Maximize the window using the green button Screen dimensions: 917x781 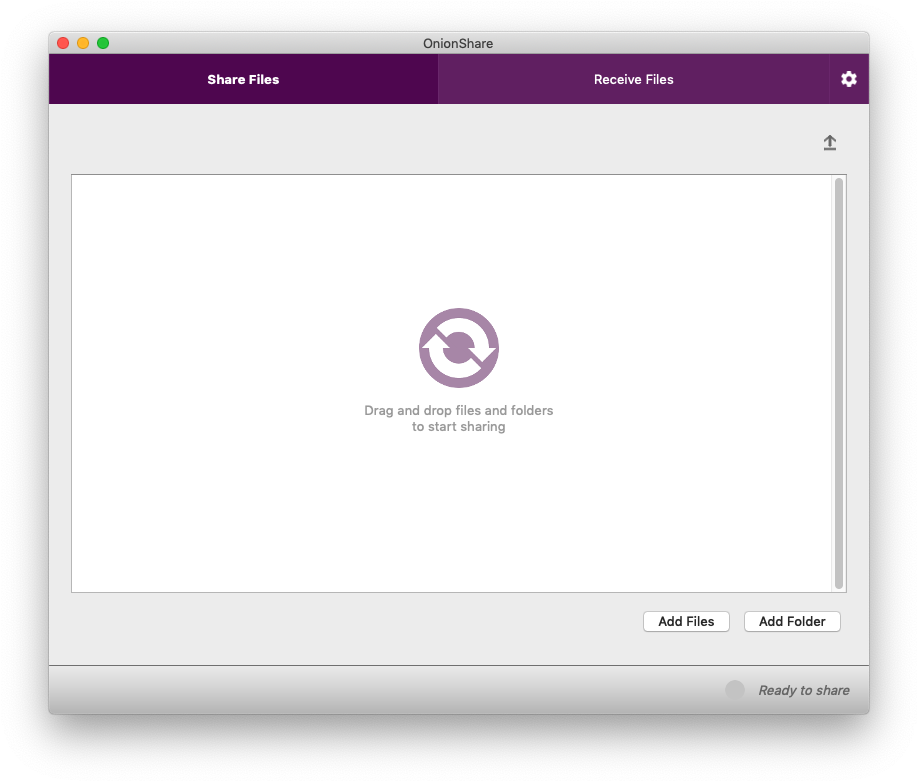pyautogui.click(x=103, y=43)
